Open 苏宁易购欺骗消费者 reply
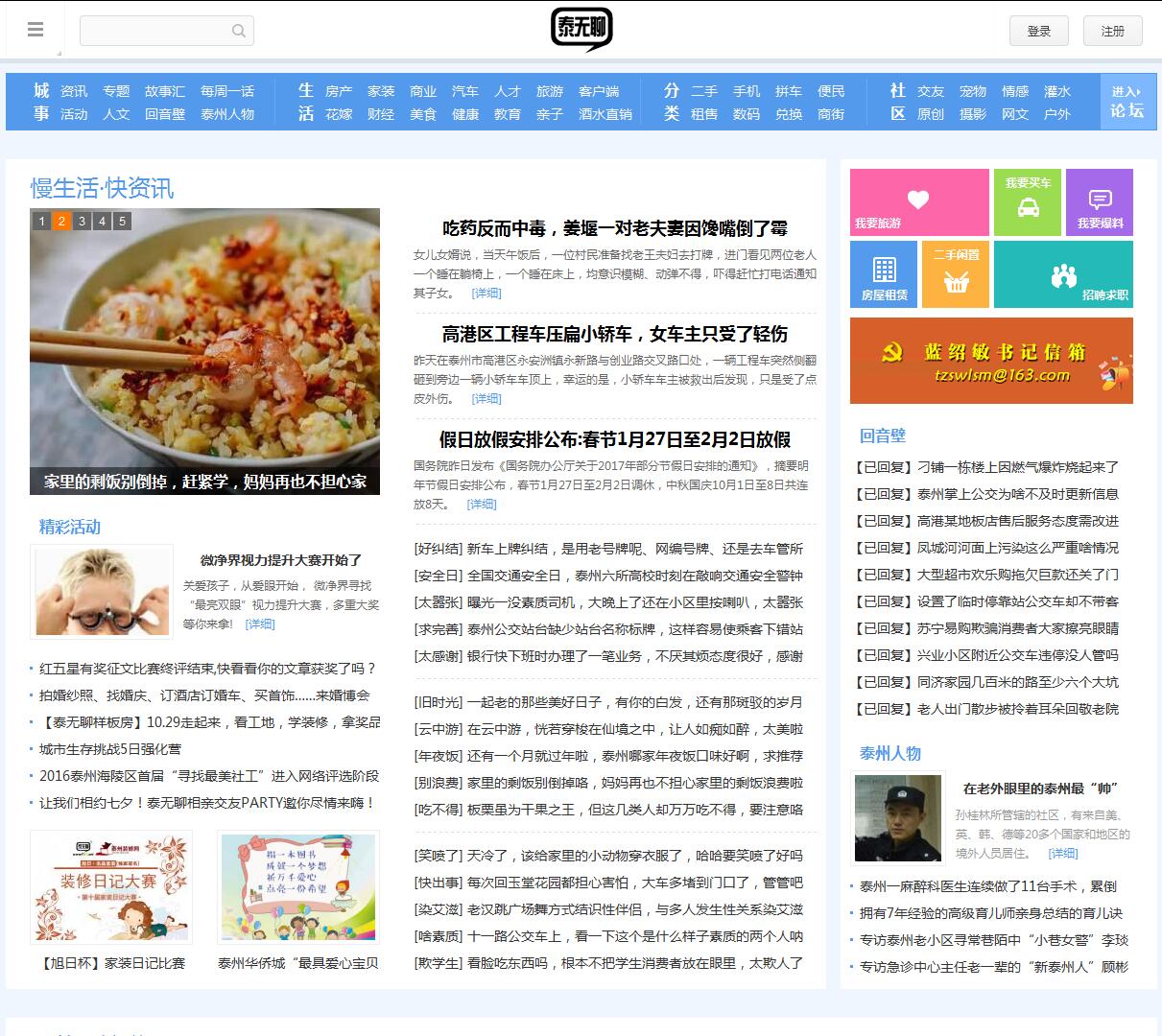The height and width of the screenshot is (1036, 1162). pos(985,628)
